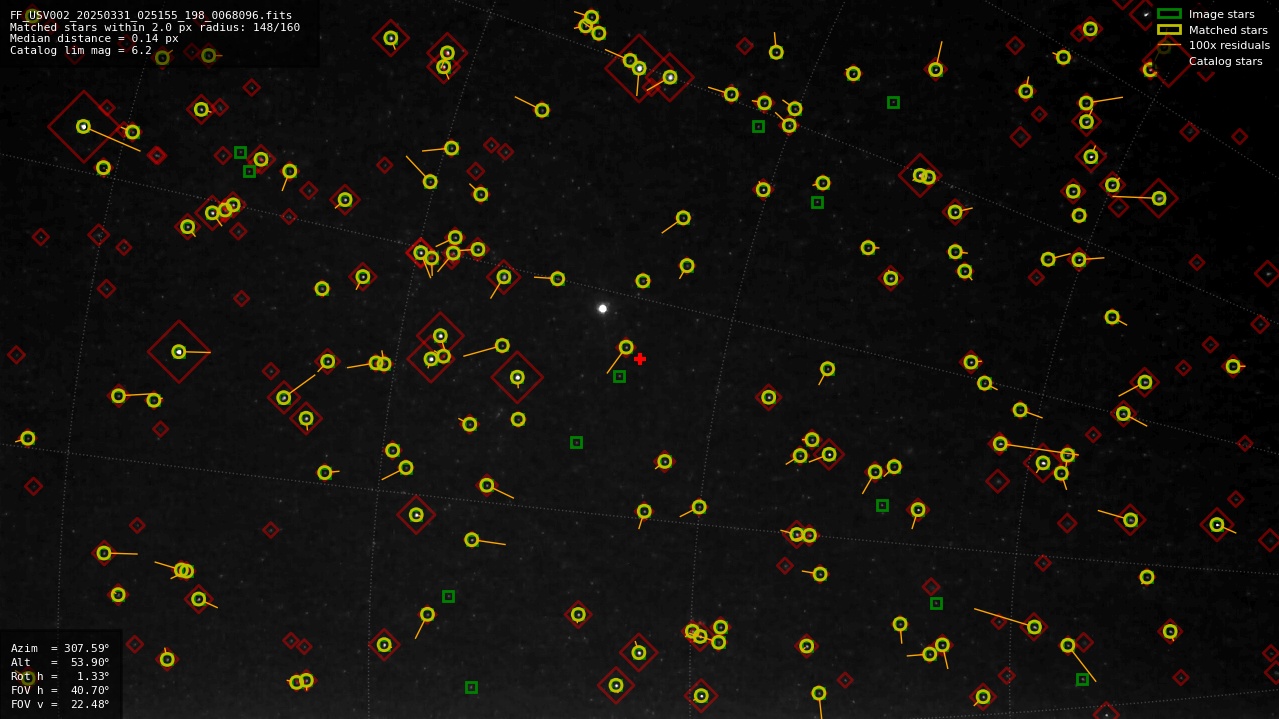Click the 'FOV h = 40.70°' readout

click(x=60, y=690)
